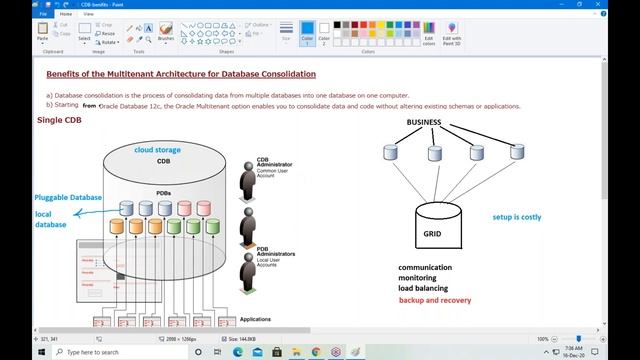Choose the Right triangle shape
This screenshot has width=640, height=360.
coord(184,33)
